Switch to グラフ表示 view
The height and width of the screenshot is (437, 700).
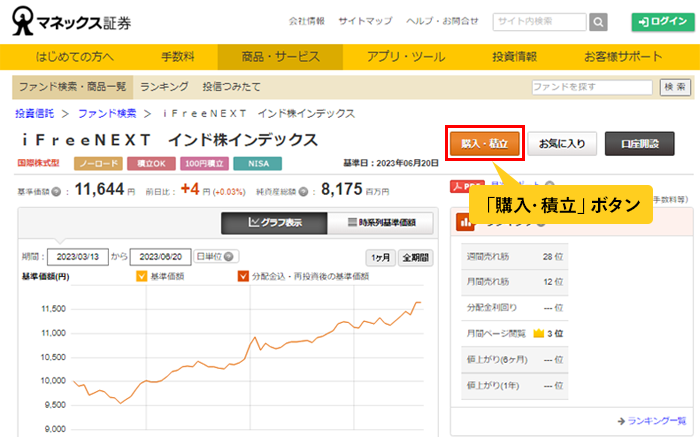[275, 222]
